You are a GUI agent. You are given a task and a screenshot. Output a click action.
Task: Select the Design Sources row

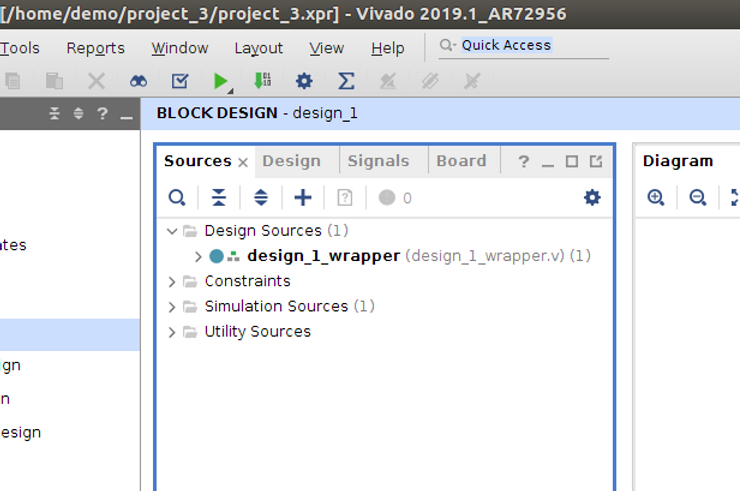pyautogui.click(x=276, y=231)
